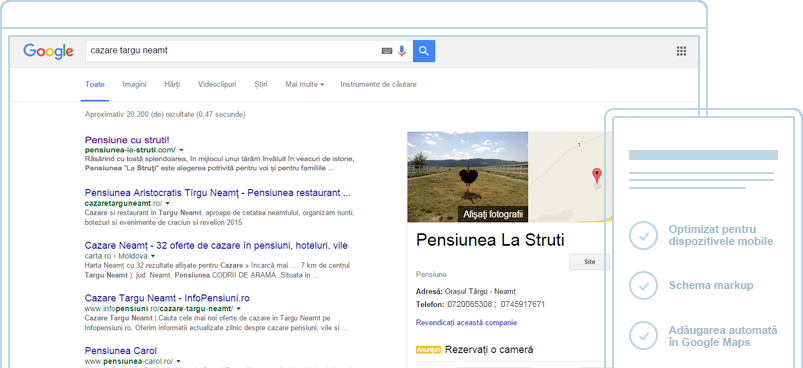The height and width of the screenshot is (368, 803).
Task: Click the Site button in knowledge panel
Action: pos(589,262)
